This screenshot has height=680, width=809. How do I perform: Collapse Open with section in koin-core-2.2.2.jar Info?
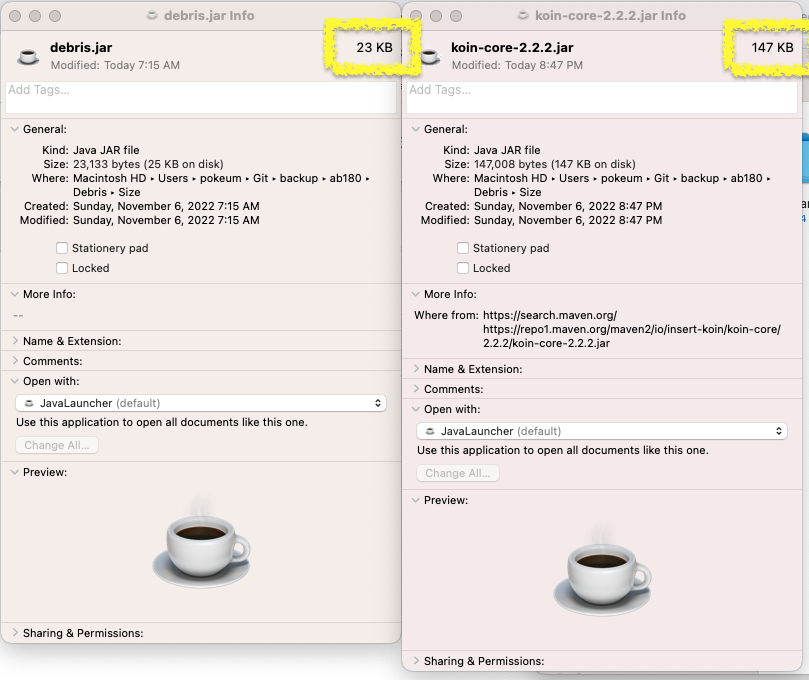pos(415,409)
